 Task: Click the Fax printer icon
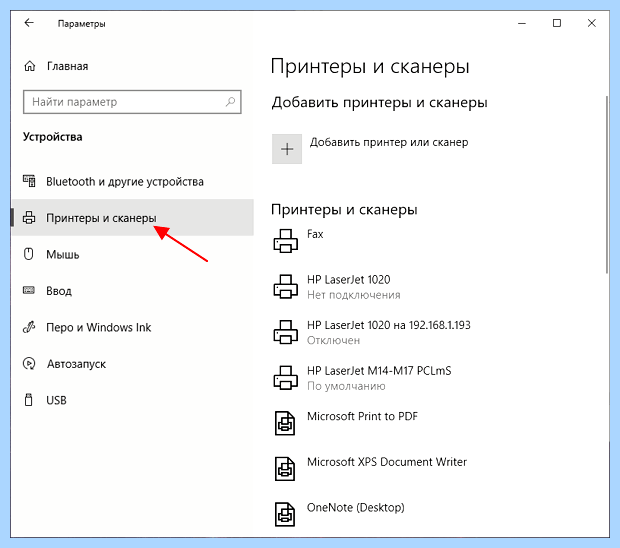(285, 240)
